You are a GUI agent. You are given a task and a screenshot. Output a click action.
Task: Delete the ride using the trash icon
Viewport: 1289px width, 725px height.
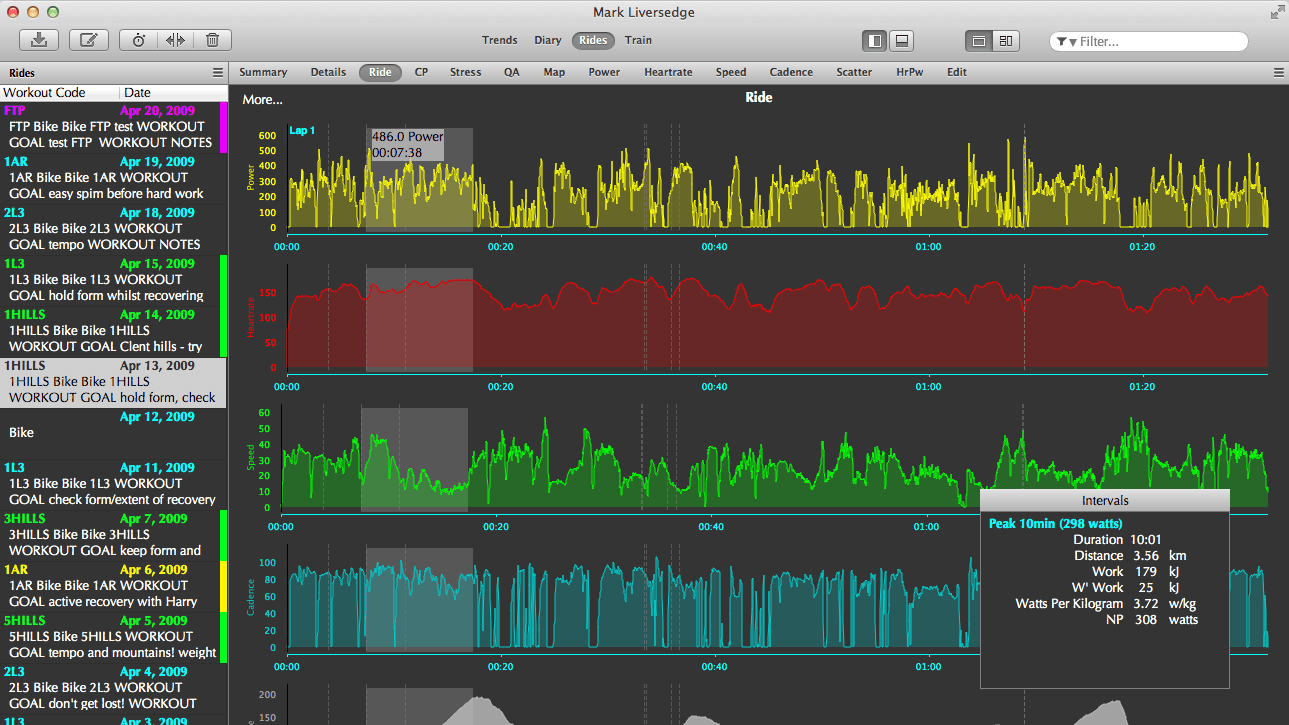212,40
